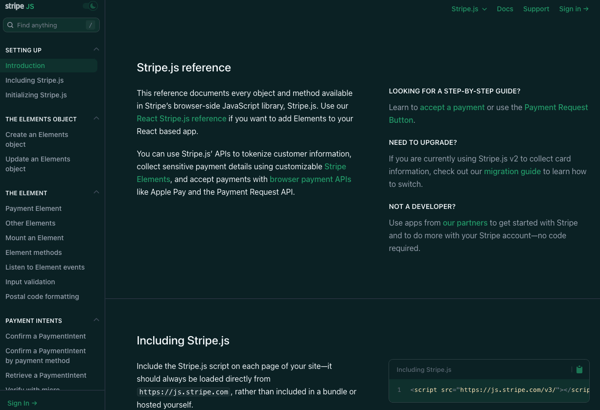This screenshot has width=600, height=410.
Task: Collapse The Element section
Action: point(96,192)
